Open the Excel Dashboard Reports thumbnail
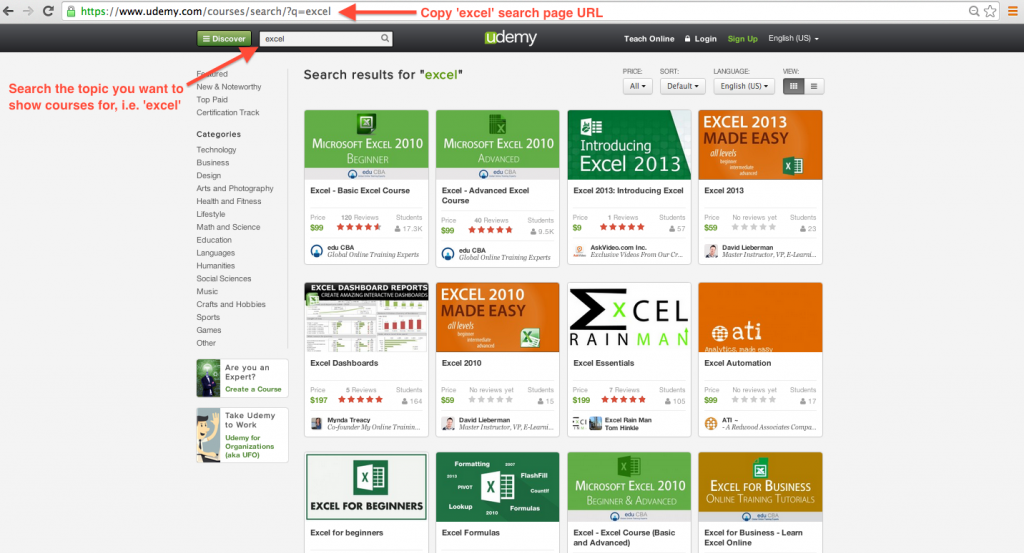This screenshot has height=553, width=1024. pos(366,317)
